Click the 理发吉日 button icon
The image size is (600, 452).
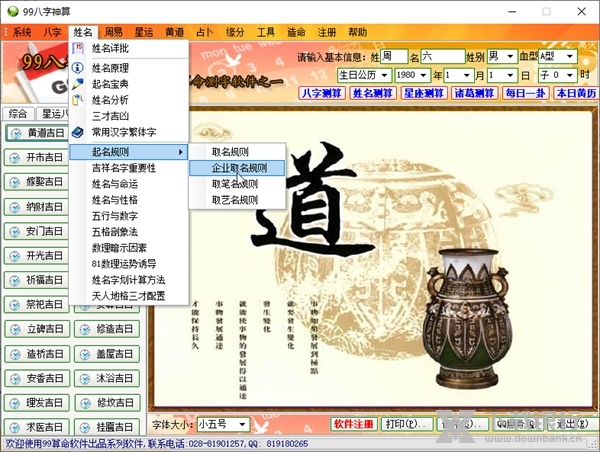pyautogui.click(x=15, y=403)
